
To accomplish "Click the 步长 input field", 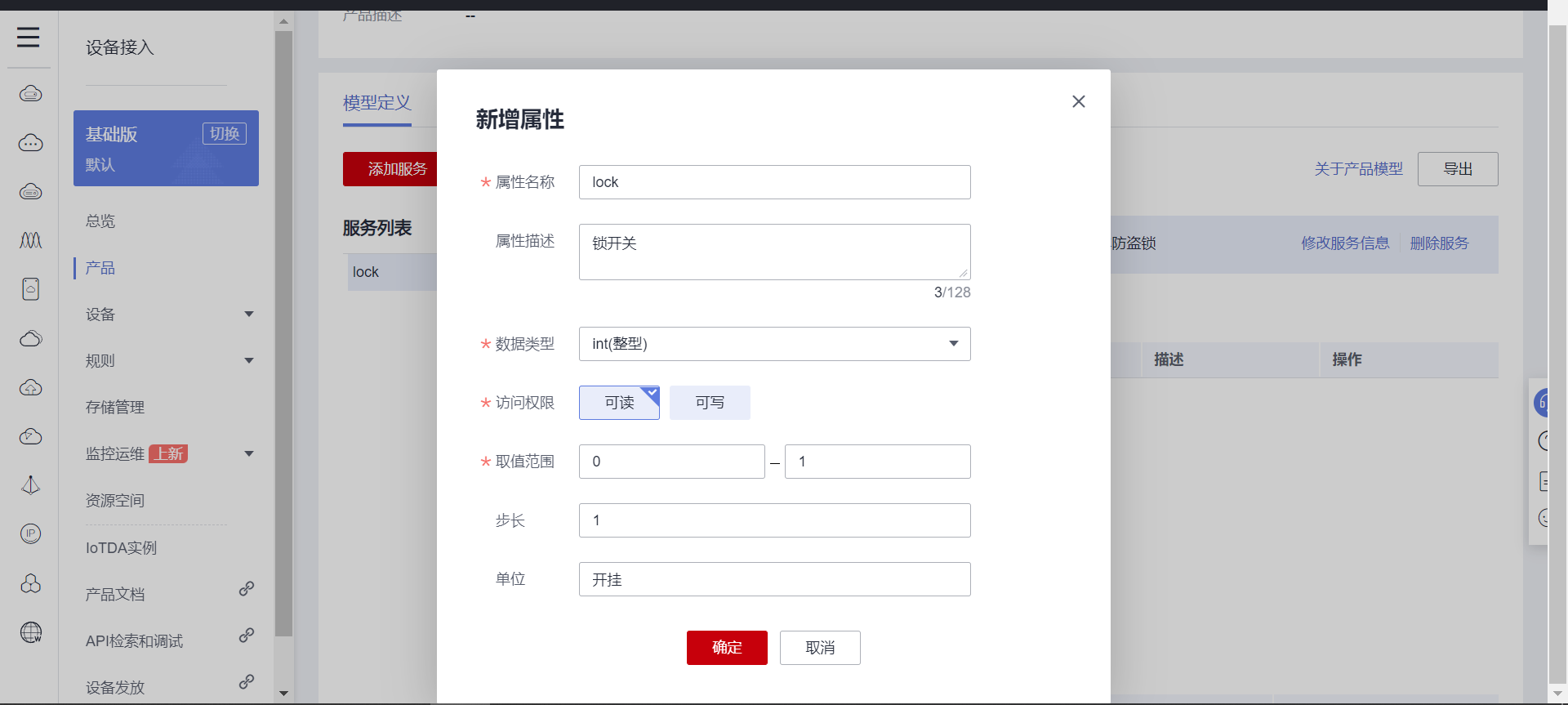I will (x=774, y=520).
